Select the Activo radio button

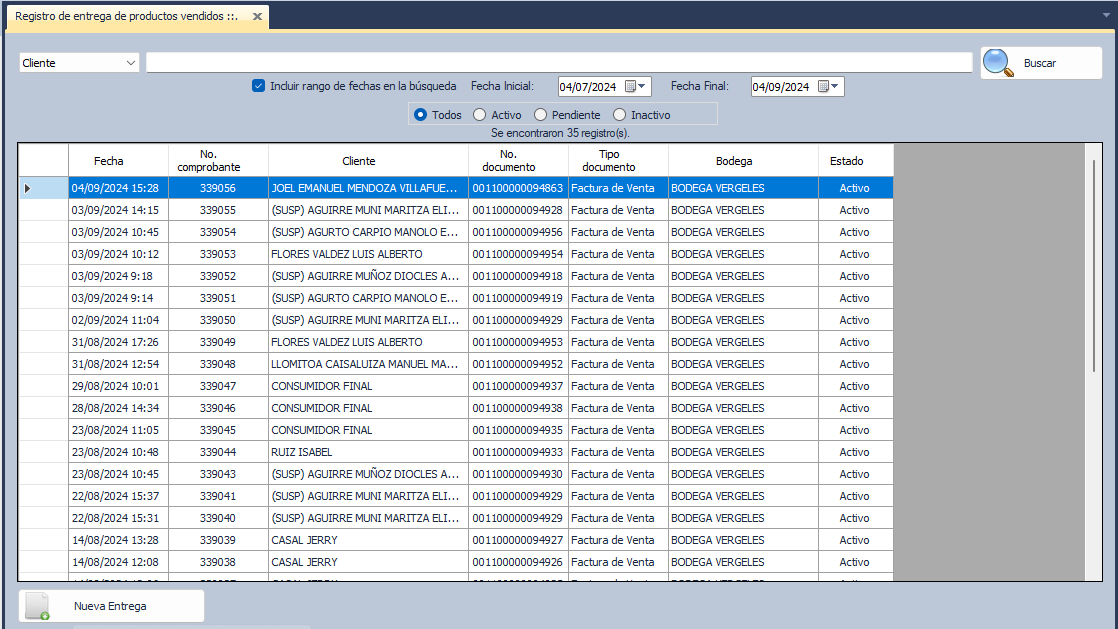tap(480, 115)
